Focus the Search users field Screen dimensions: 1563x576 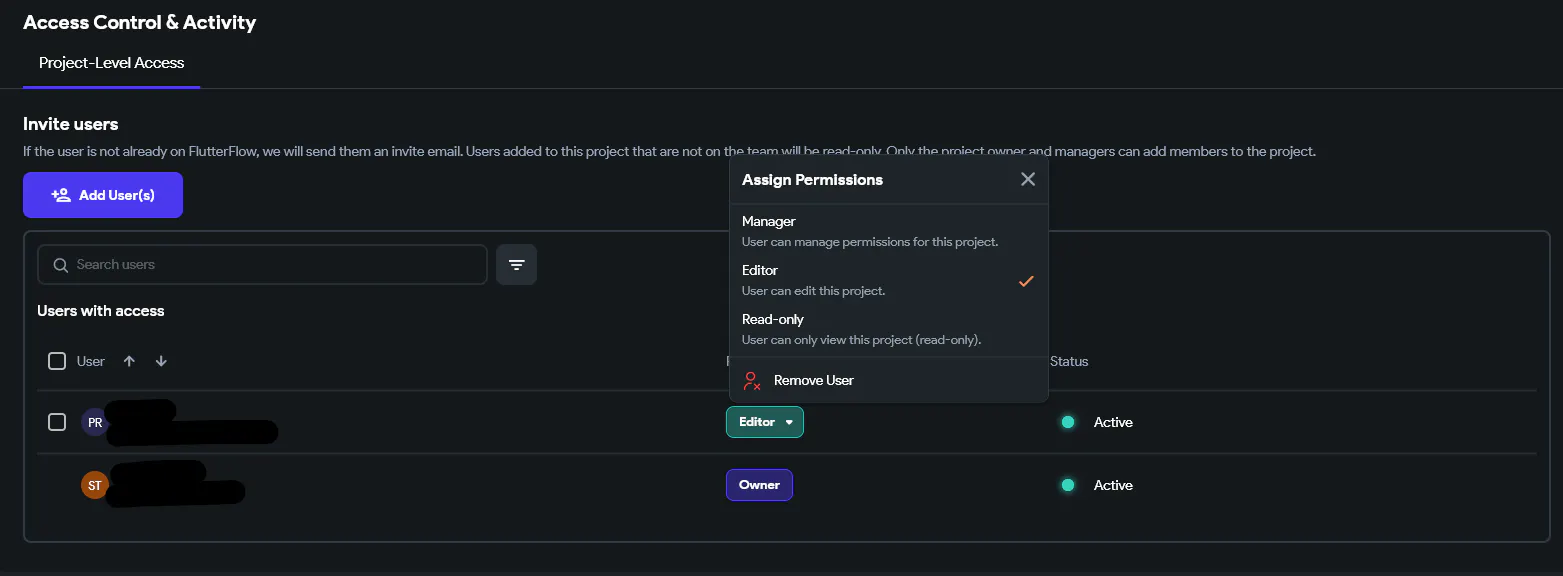click(x=270, y=265)
